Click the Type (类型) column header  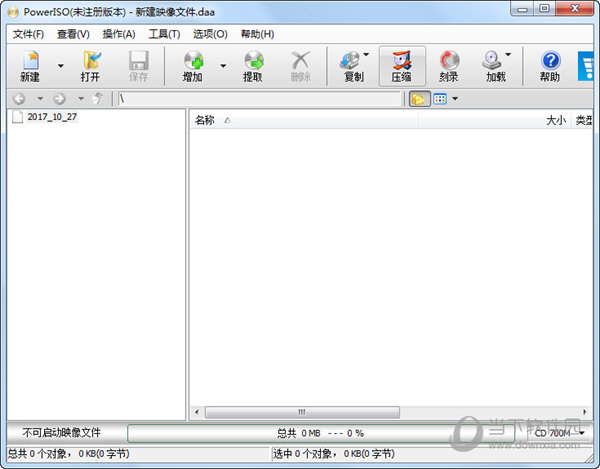(583, 121)
